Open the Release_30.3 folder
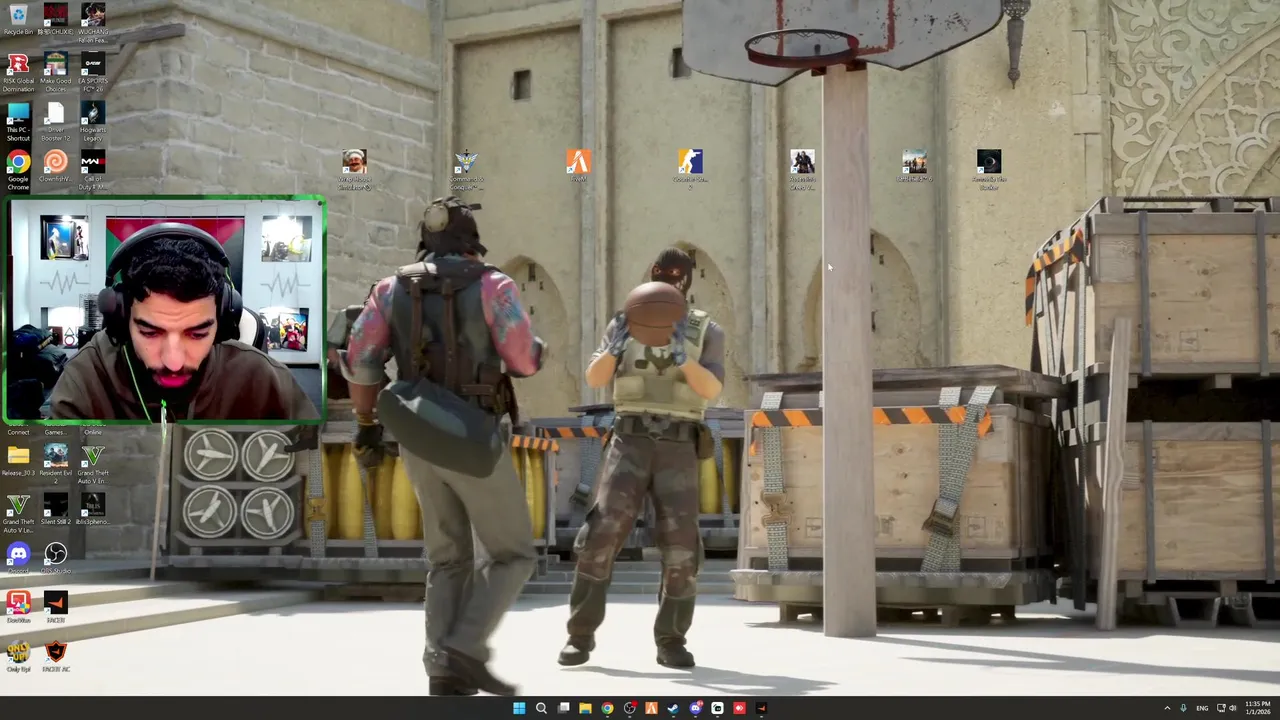 [x=18, y=461]
